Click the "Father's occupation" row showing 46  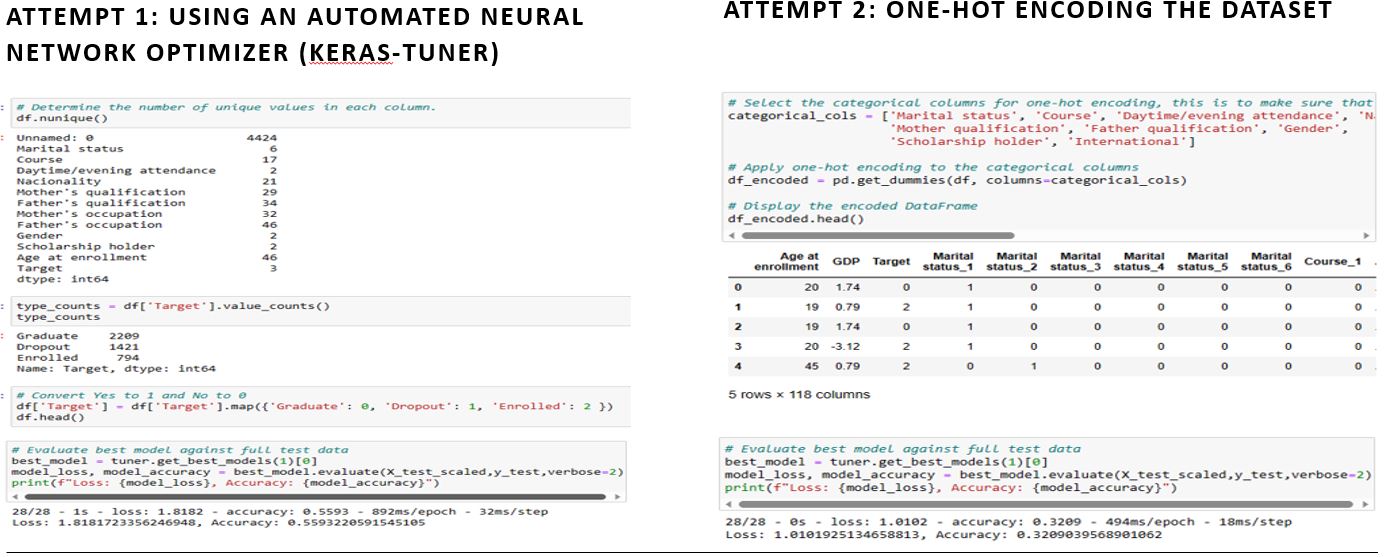[x=147, y=225]
